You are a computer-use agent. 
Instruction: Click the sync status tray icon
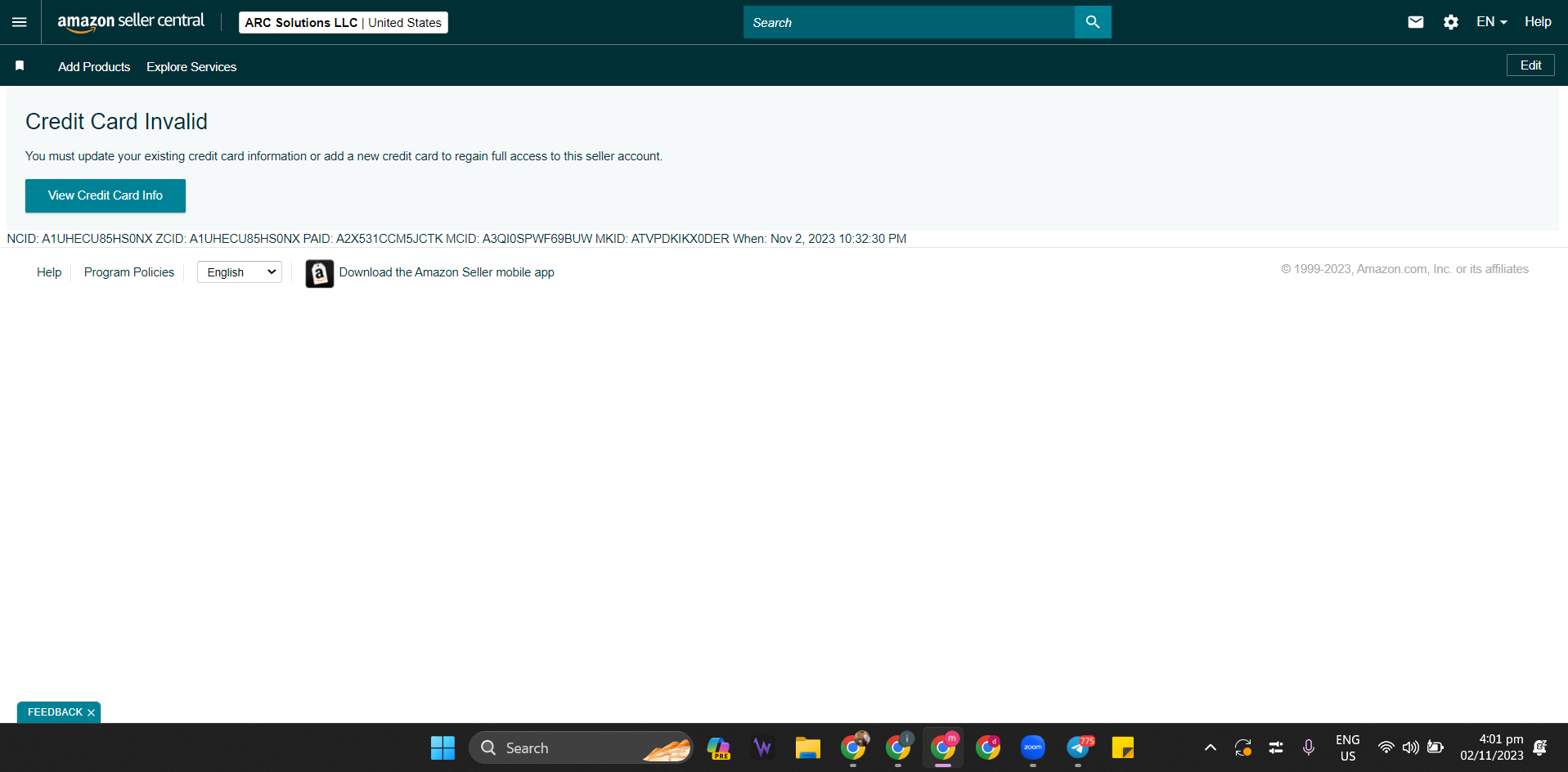click(1243, 747)
